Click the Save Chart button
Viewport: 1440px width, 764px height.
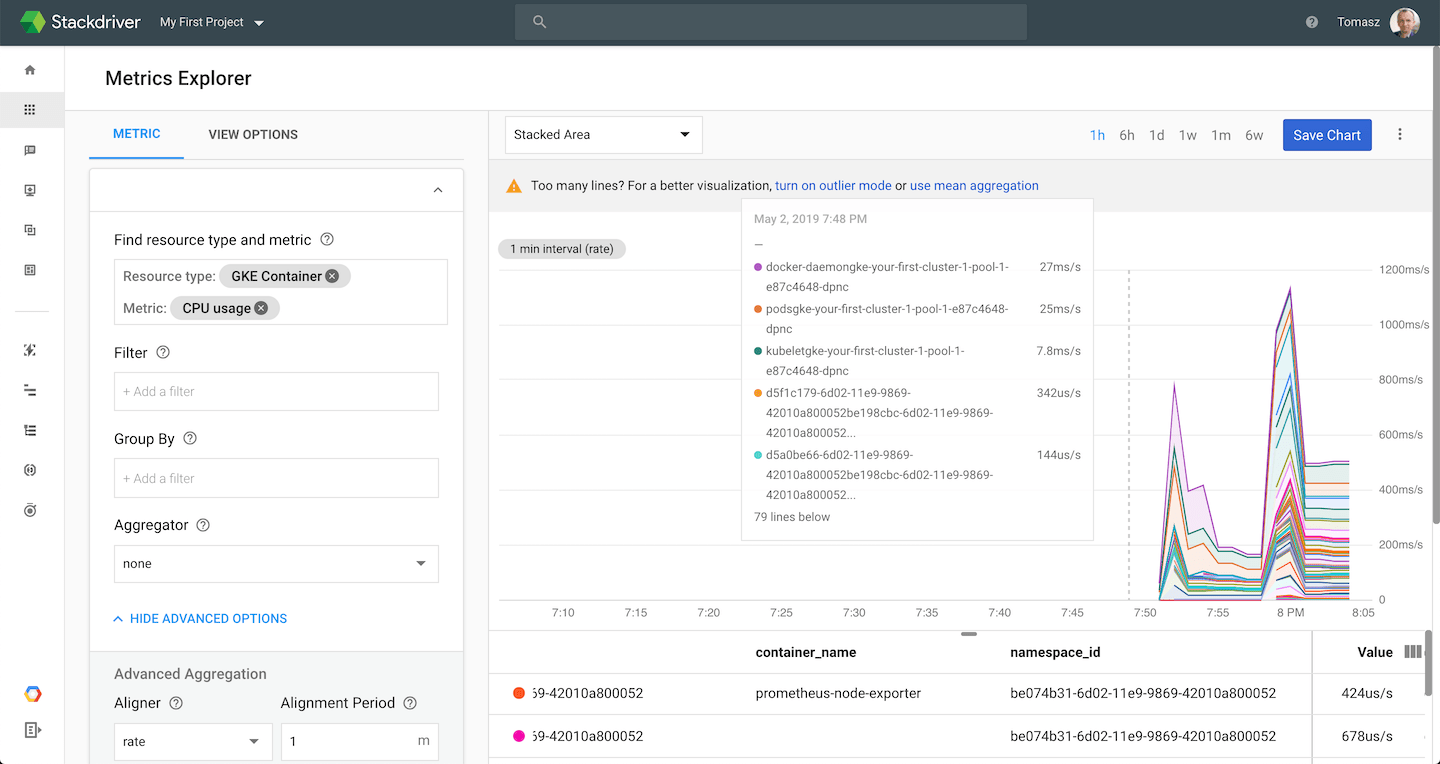1327,135
